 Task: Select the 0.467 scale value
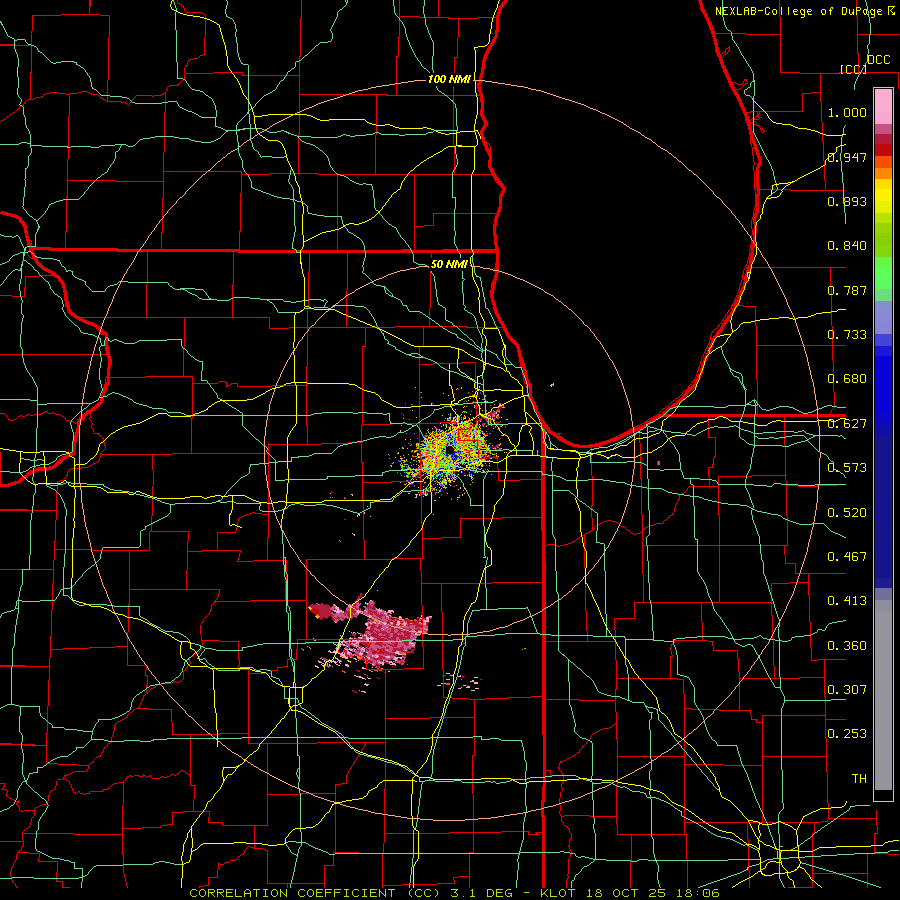pyautogui.click(x=847, y=557)
